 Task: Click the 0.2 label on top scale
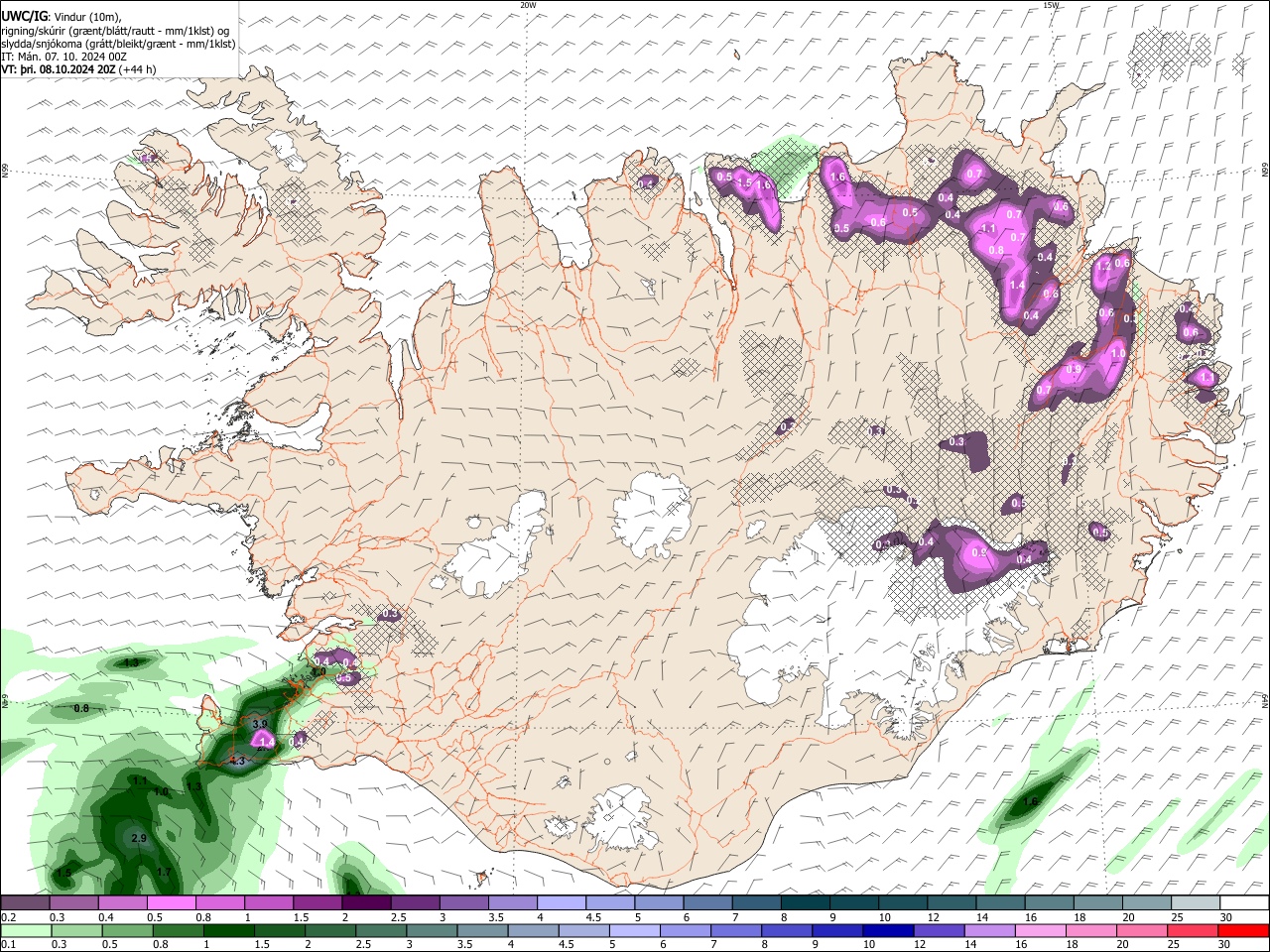click(7, 917)
